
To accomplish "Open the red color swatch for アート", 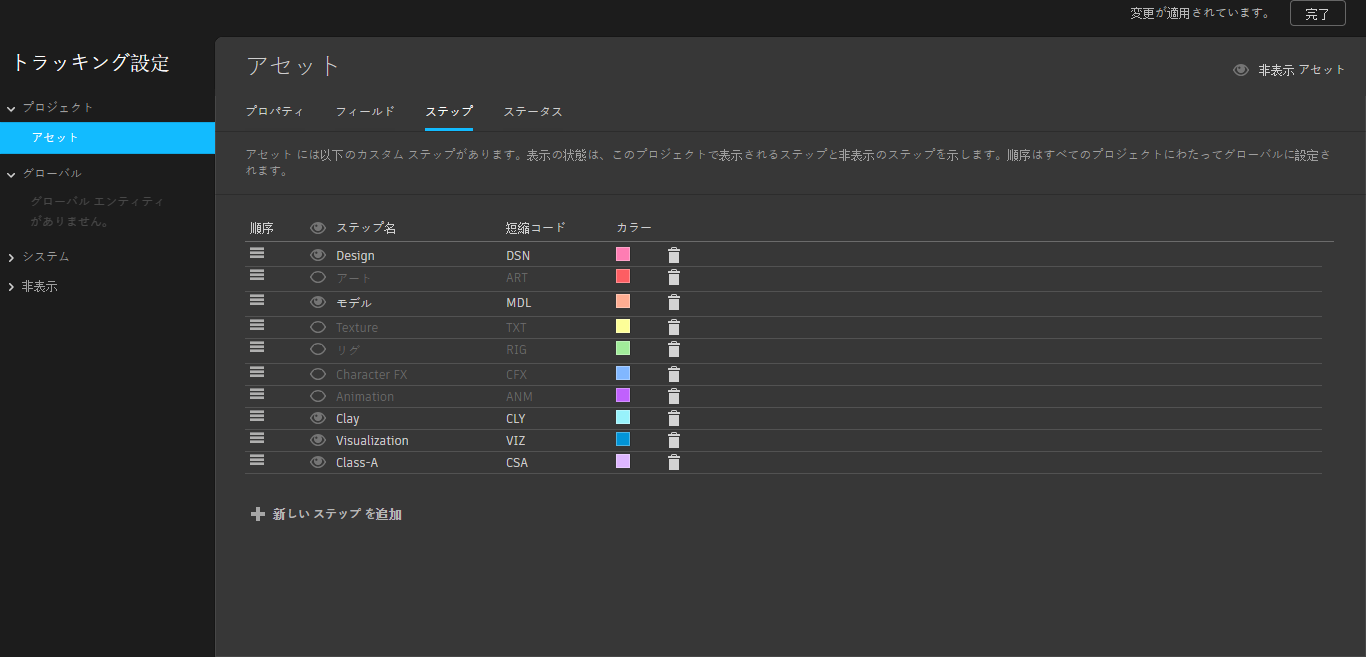I will (623, 277).
